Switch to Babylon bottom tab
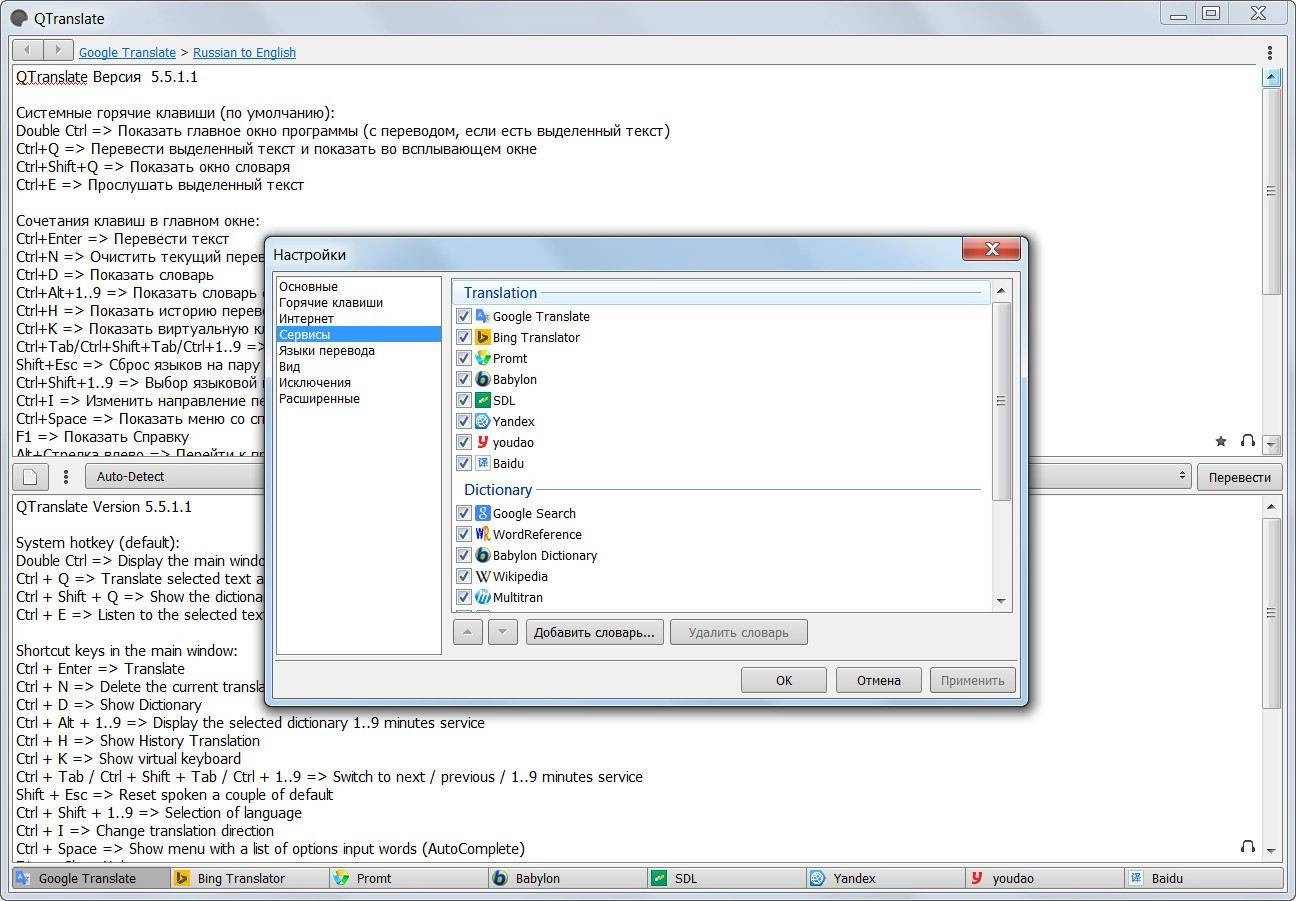 pyautogui.click(x=568, y=878)
